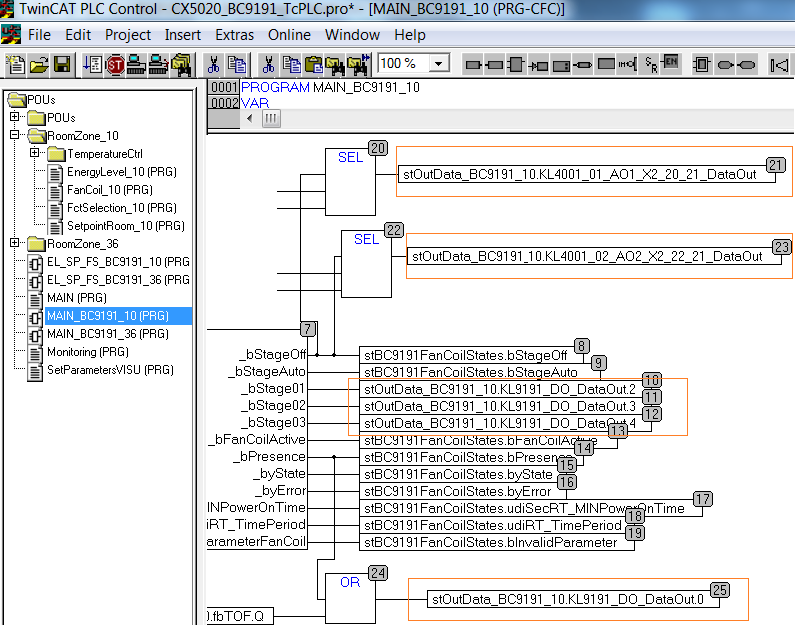Screen dimensions: 795x626
Task: Click the Open project folder icon
Action: click(x=39, y=65)
